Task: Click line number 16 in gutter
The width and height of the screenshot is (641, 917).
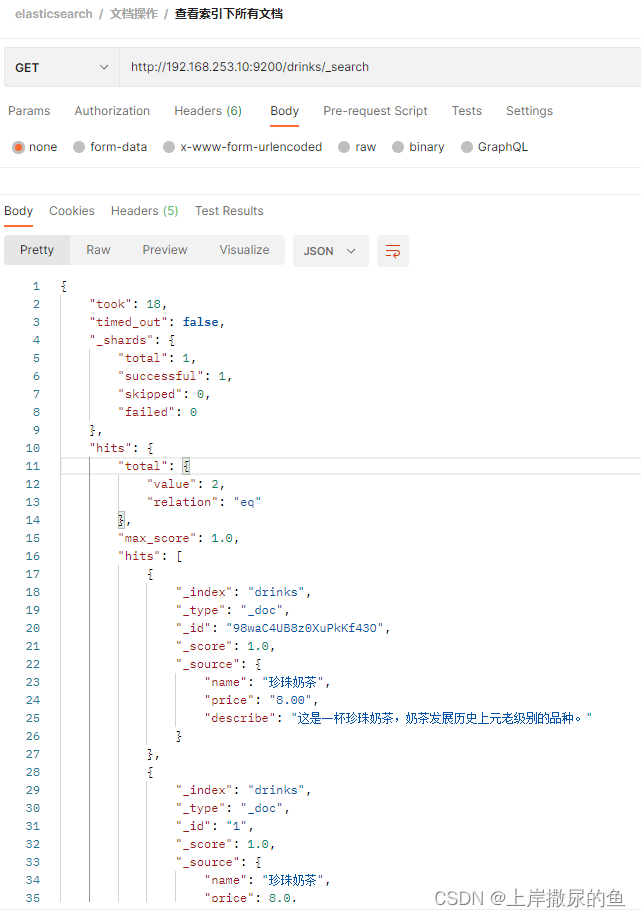Action: pyautogui.click(x=33, y=556)
